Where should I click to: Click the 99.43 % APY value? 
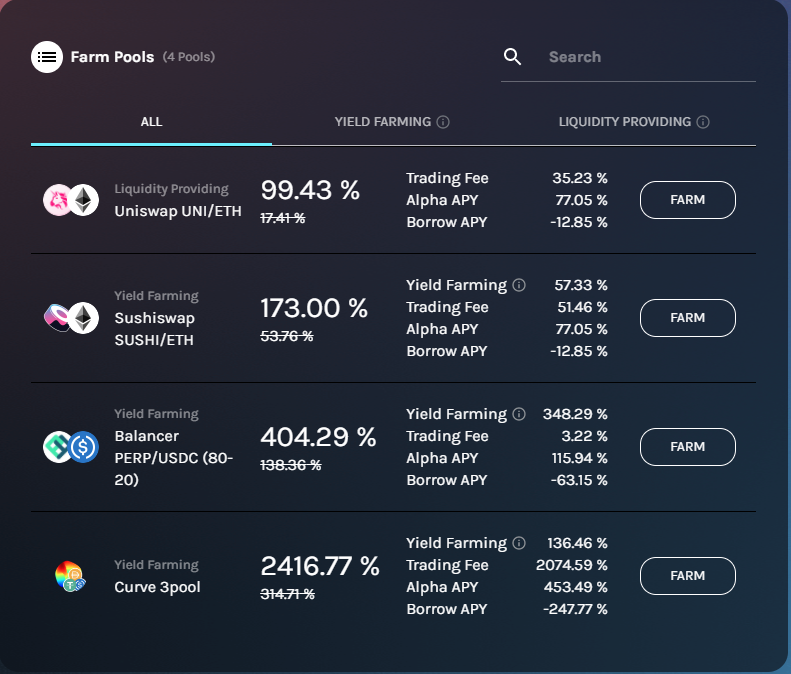(x=310, y=190)
